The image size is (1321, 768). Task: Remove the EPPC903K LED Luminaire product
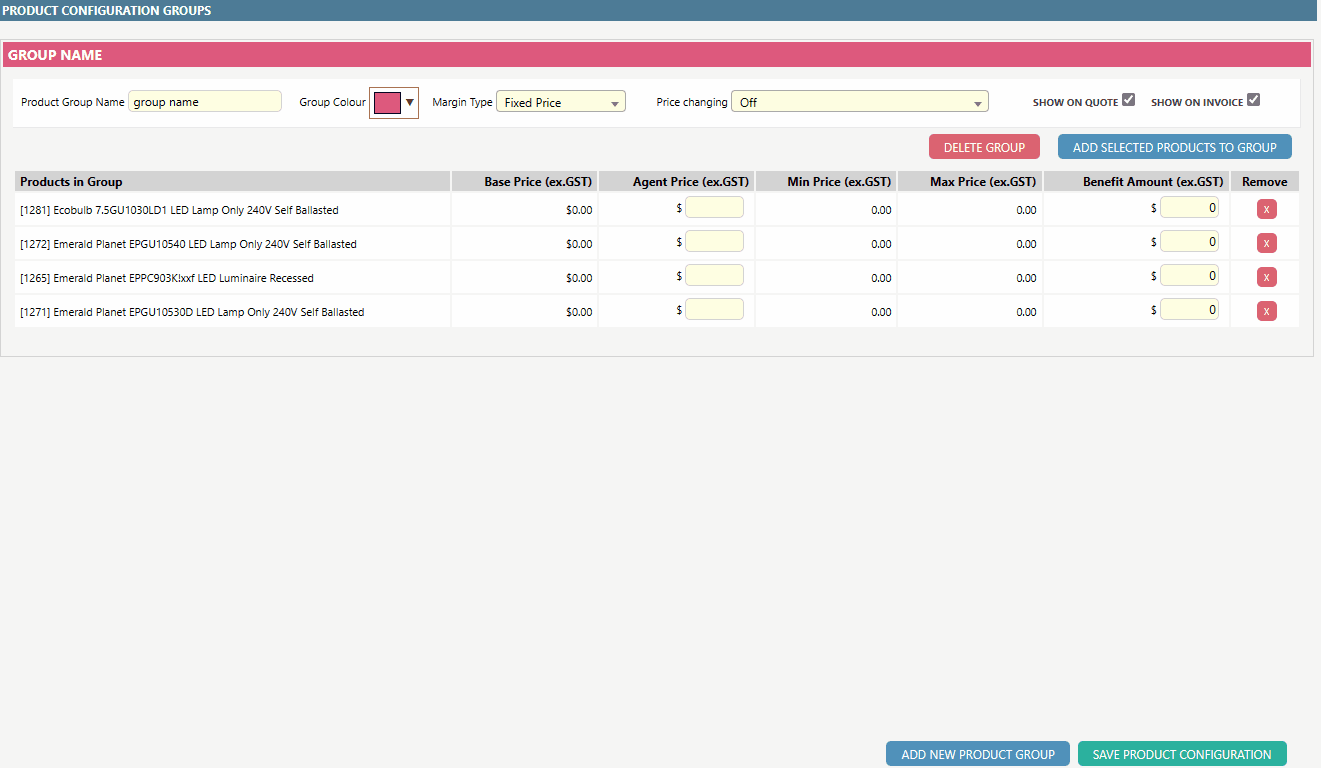pyautogui.click(x=1266, y=277)
